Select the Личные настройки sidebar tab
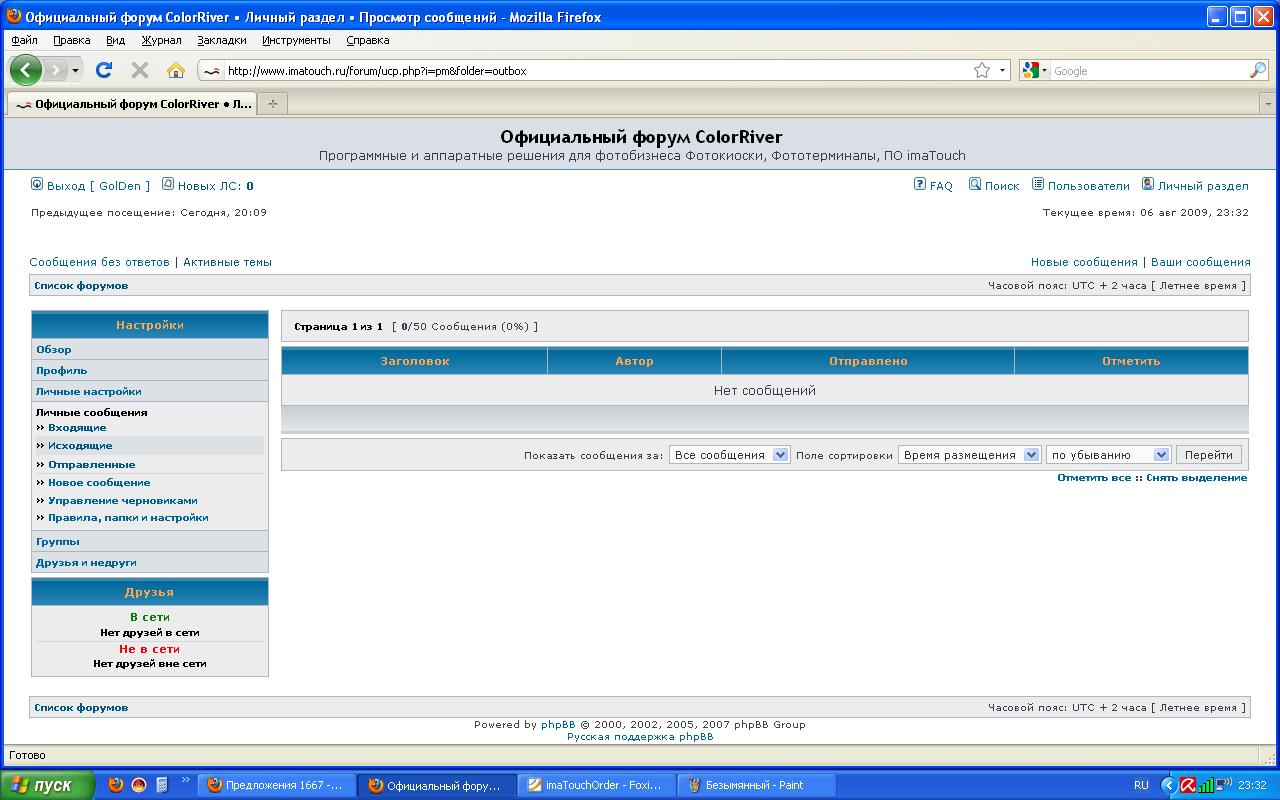This screenshot has width=1280, height=800. click(x=150, y=391)
